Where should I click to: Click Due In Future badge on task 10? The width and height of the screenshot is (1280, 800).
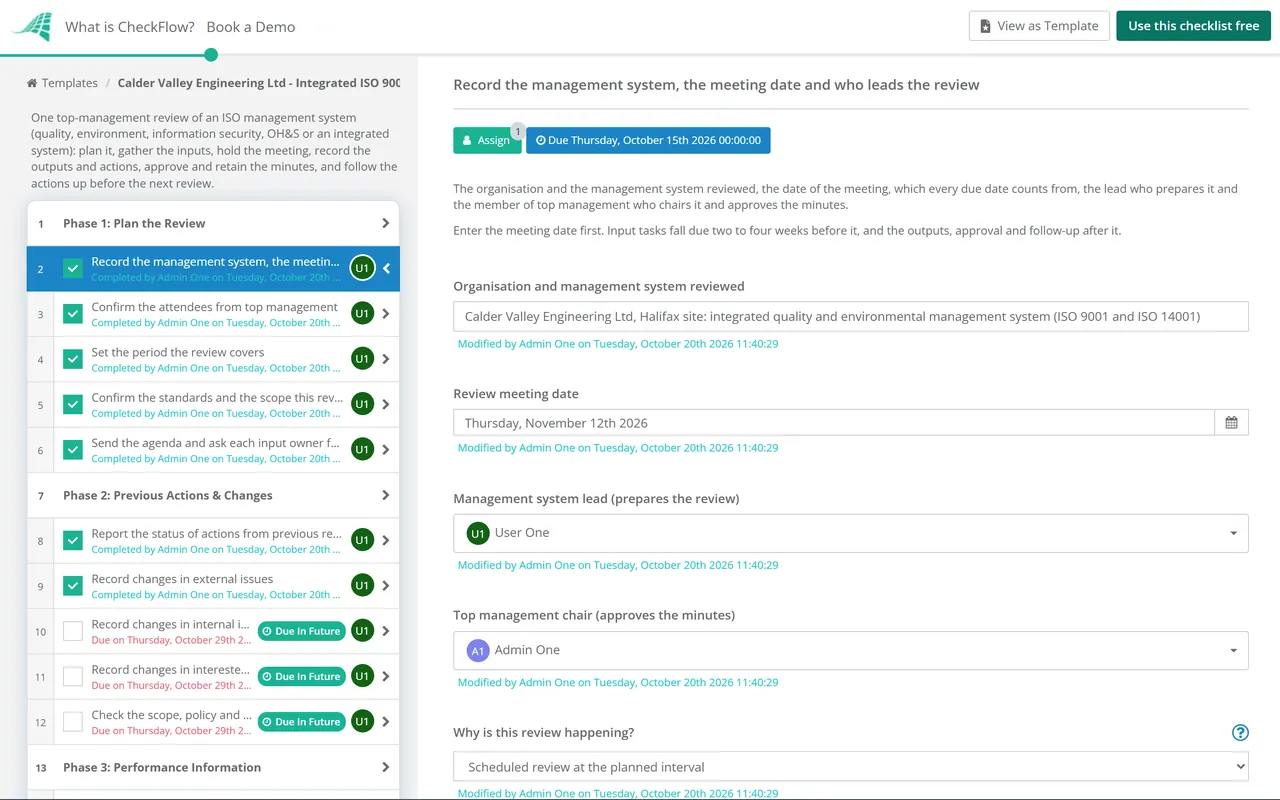coord(301,631)
